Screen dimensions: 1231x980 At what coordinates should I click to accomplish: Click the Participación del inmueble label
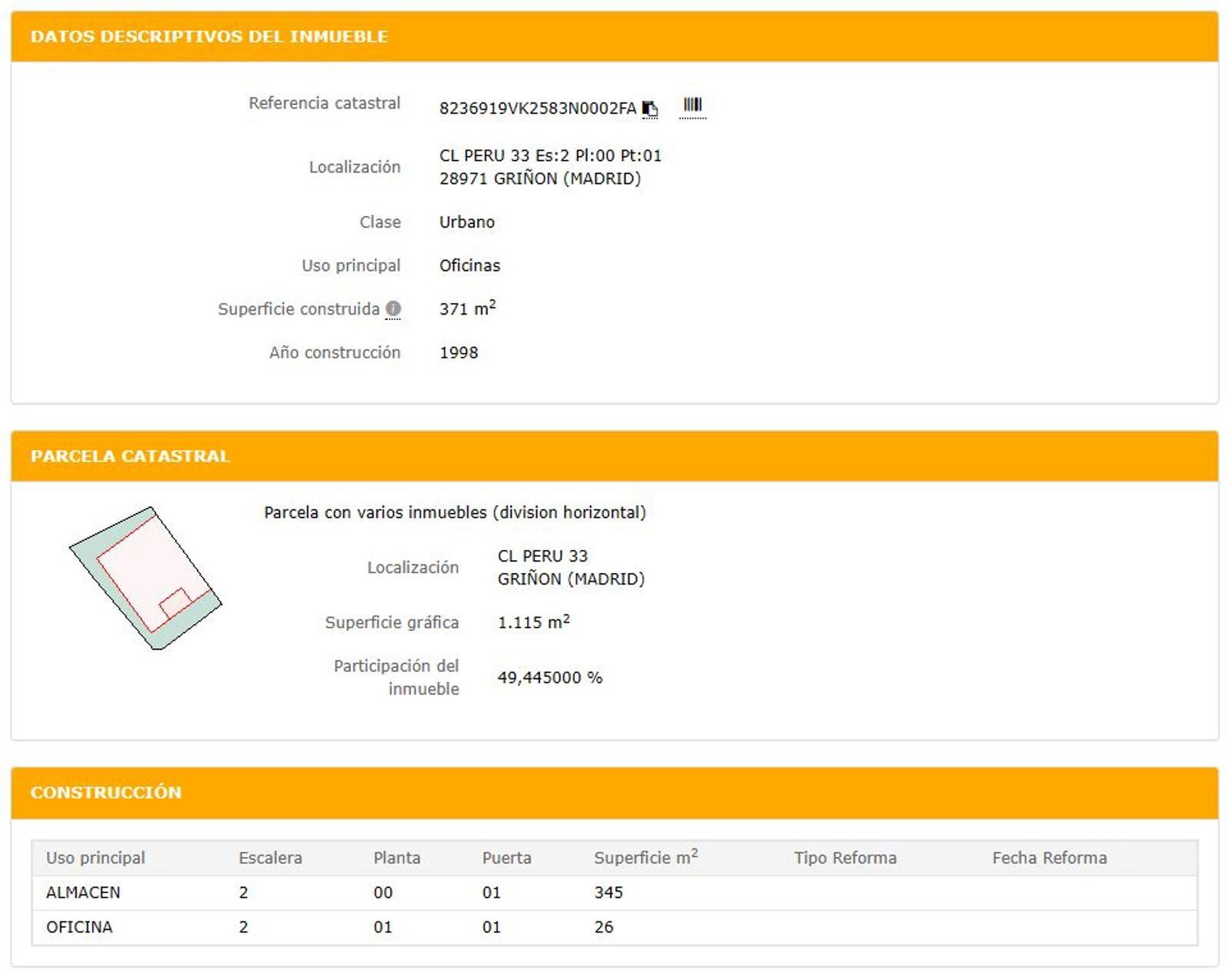(x=396, y=677)
